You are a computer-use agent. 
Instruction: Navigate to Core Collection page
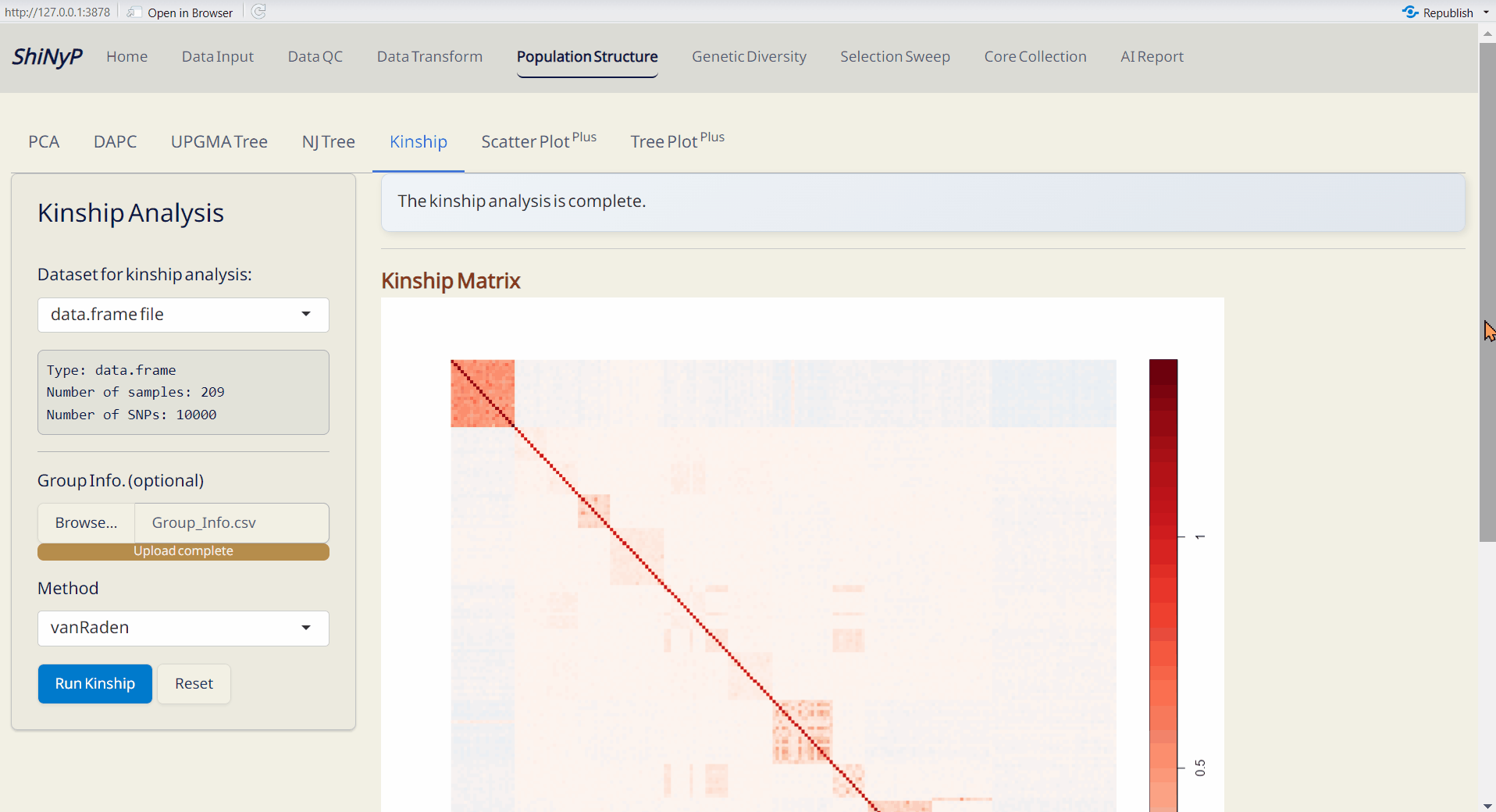pos(1035,57)
